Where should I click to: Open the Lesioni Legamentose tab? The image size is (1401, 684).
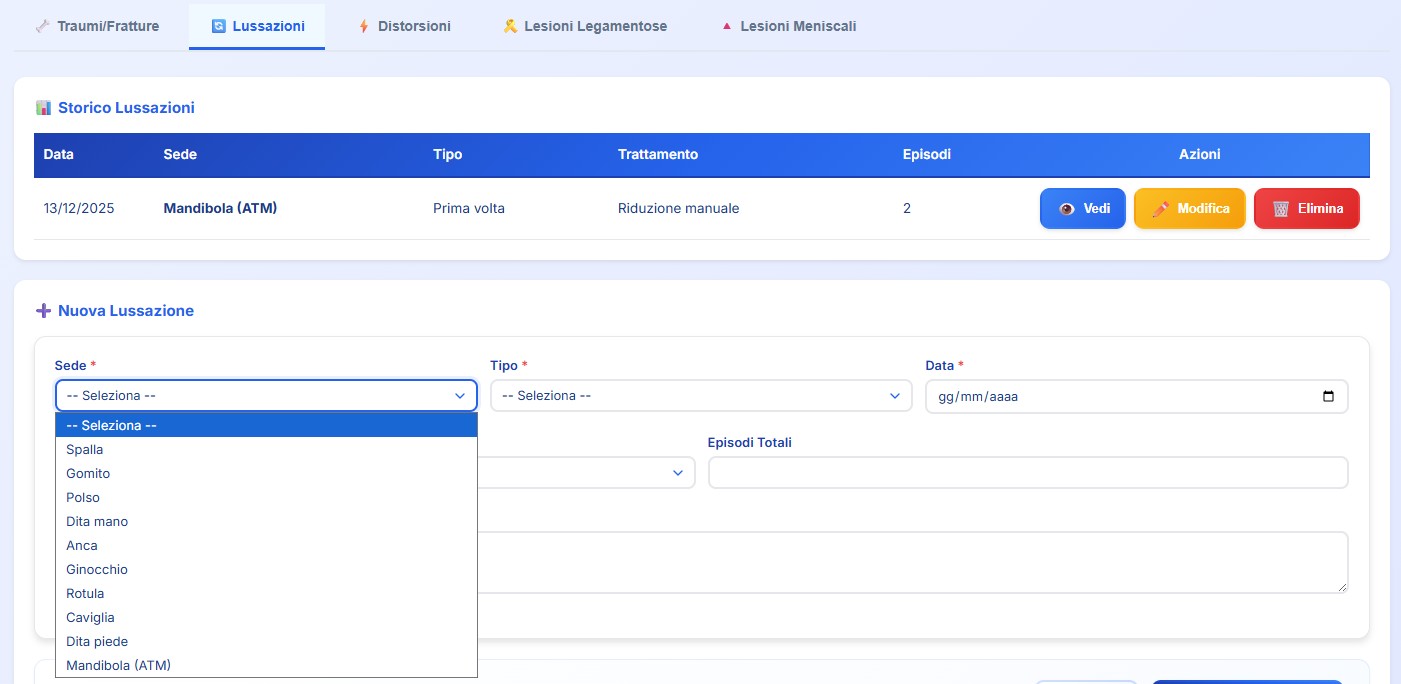click(x=584, y=26)
